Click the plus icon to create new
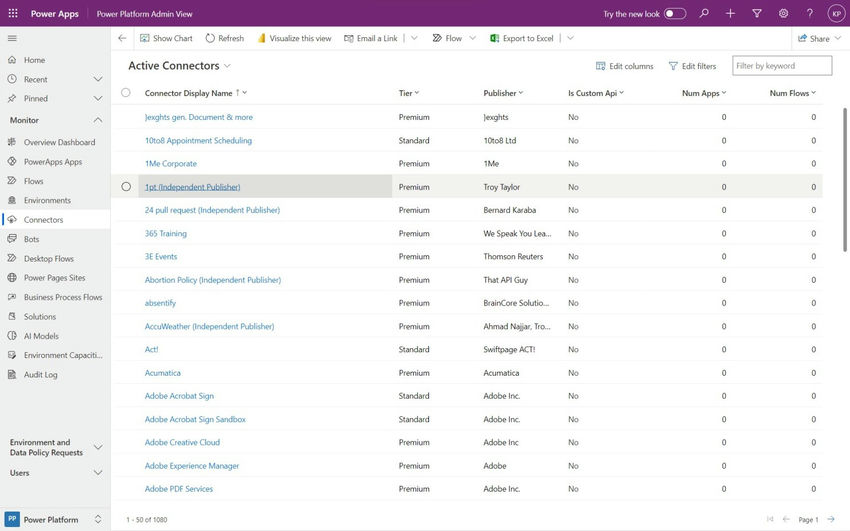 (730, 14)
